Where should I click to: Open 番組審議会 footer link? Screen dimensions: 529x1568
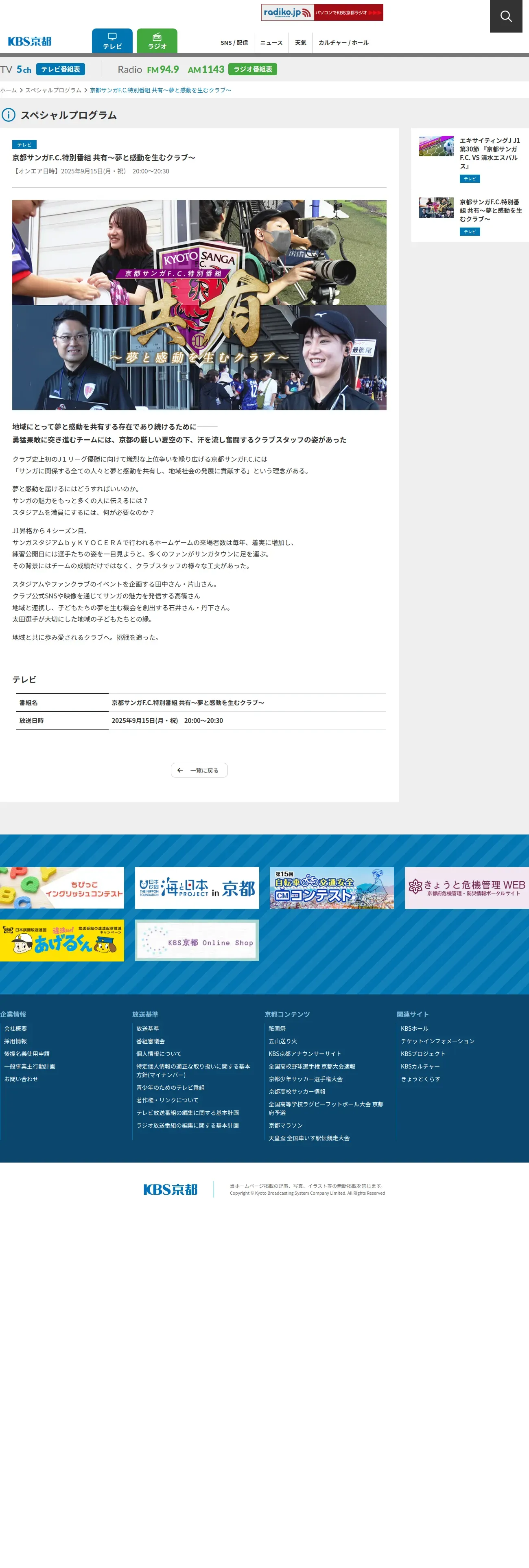(151, 1042)
